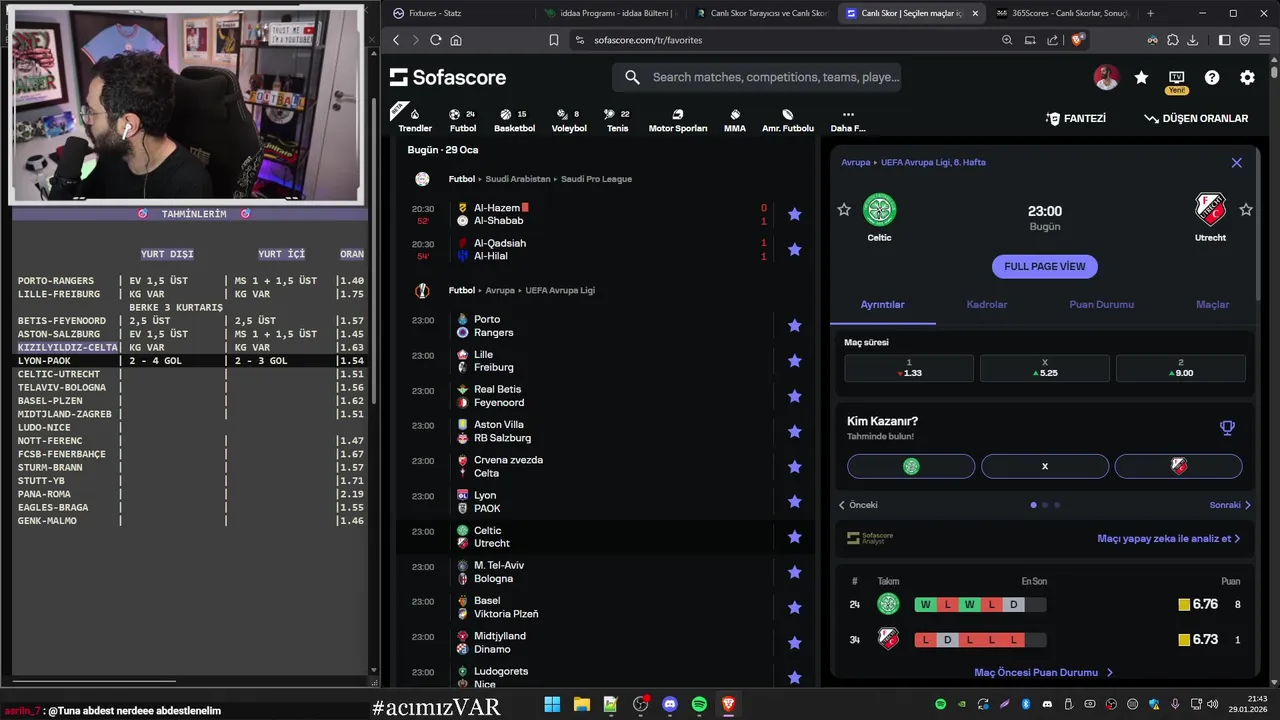This screenshot has width=1280, height=720.
Task: Click Maçı yapay zeka ile analiz et
Action: click(x=1168, y=538)
